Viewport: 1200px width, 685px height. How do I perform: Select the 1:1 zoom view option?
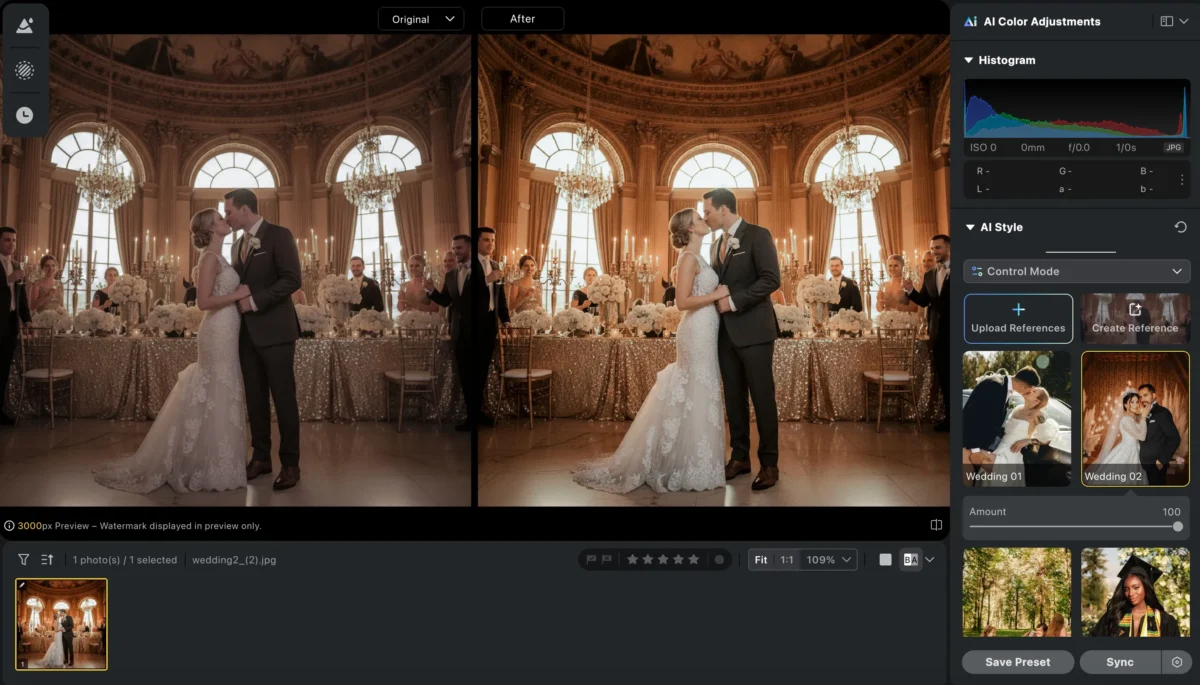click(x=788, y=560)
